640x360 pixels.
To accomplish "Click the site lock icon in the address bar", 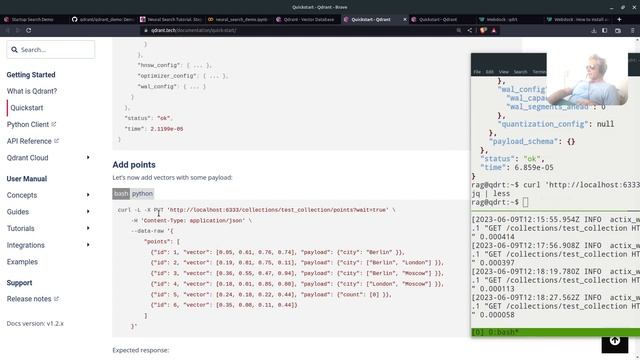I will (x=146, y=30).
